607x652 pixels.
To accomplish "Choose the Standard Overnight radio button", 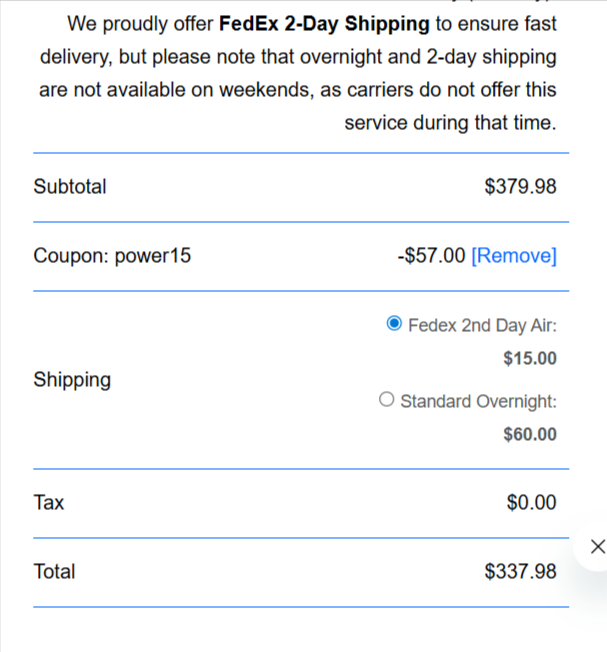I will coord(387,401).
